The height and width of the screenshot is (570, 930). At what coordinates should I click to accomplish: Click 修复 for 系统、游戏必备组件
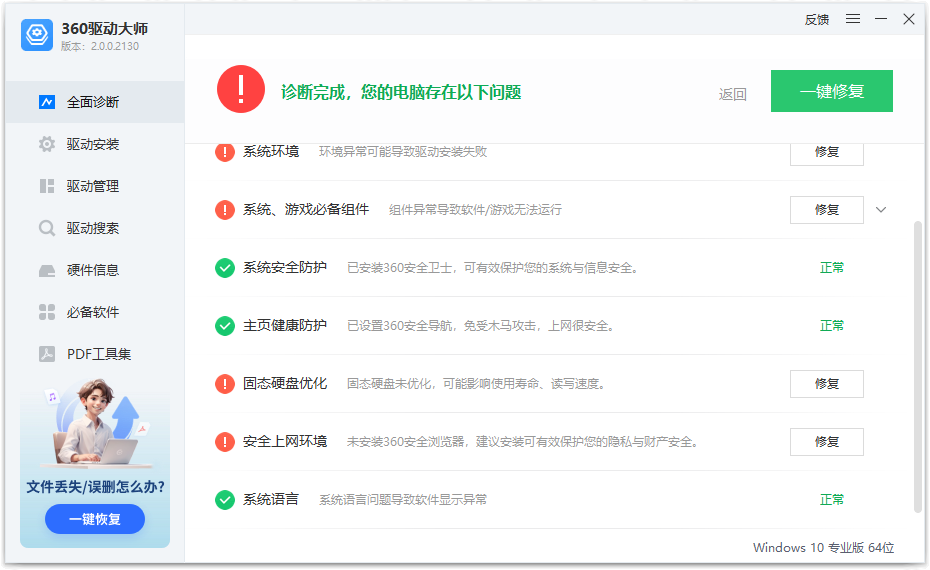pos(827,209)
